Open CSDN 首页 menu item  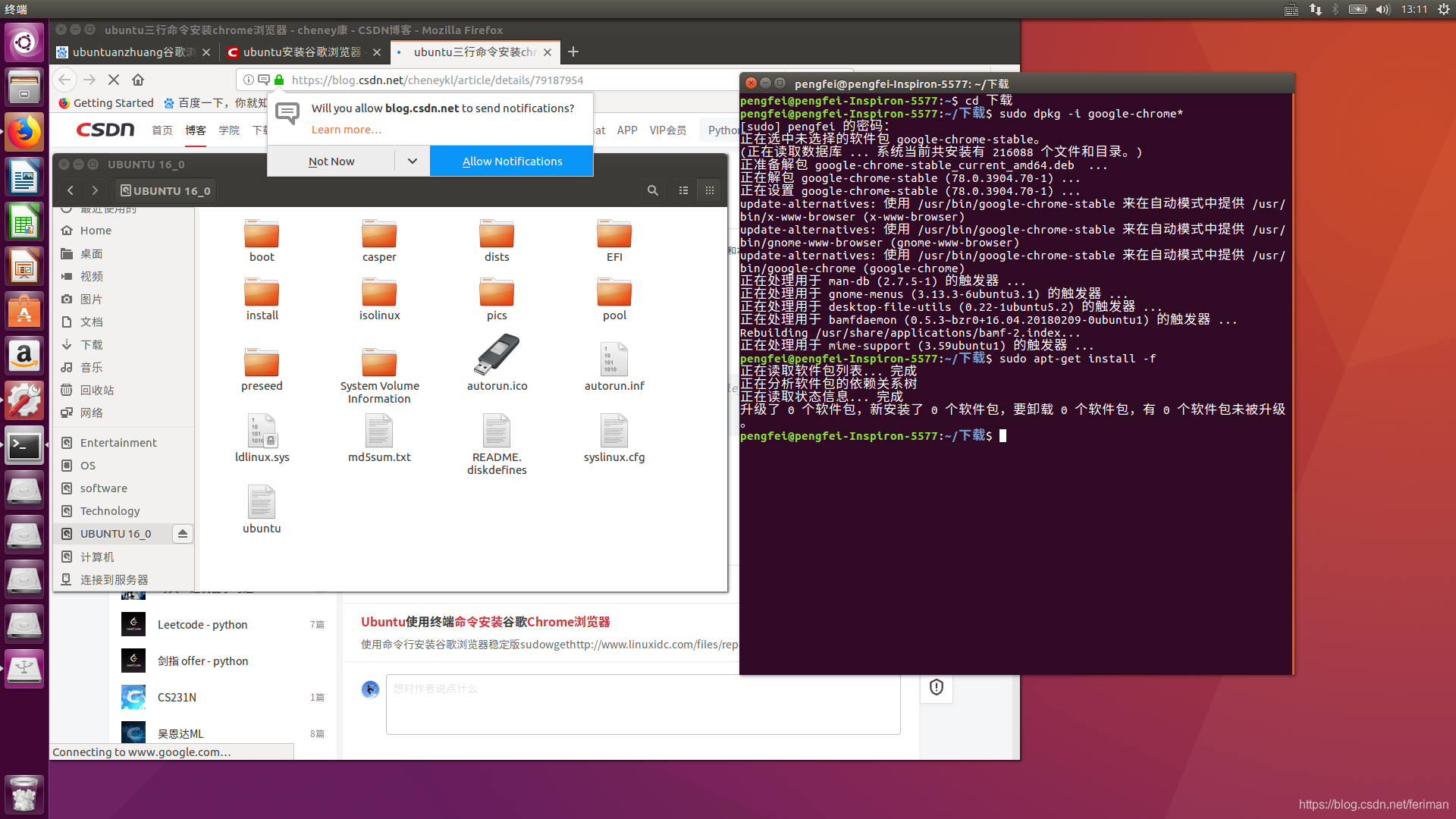162,130
